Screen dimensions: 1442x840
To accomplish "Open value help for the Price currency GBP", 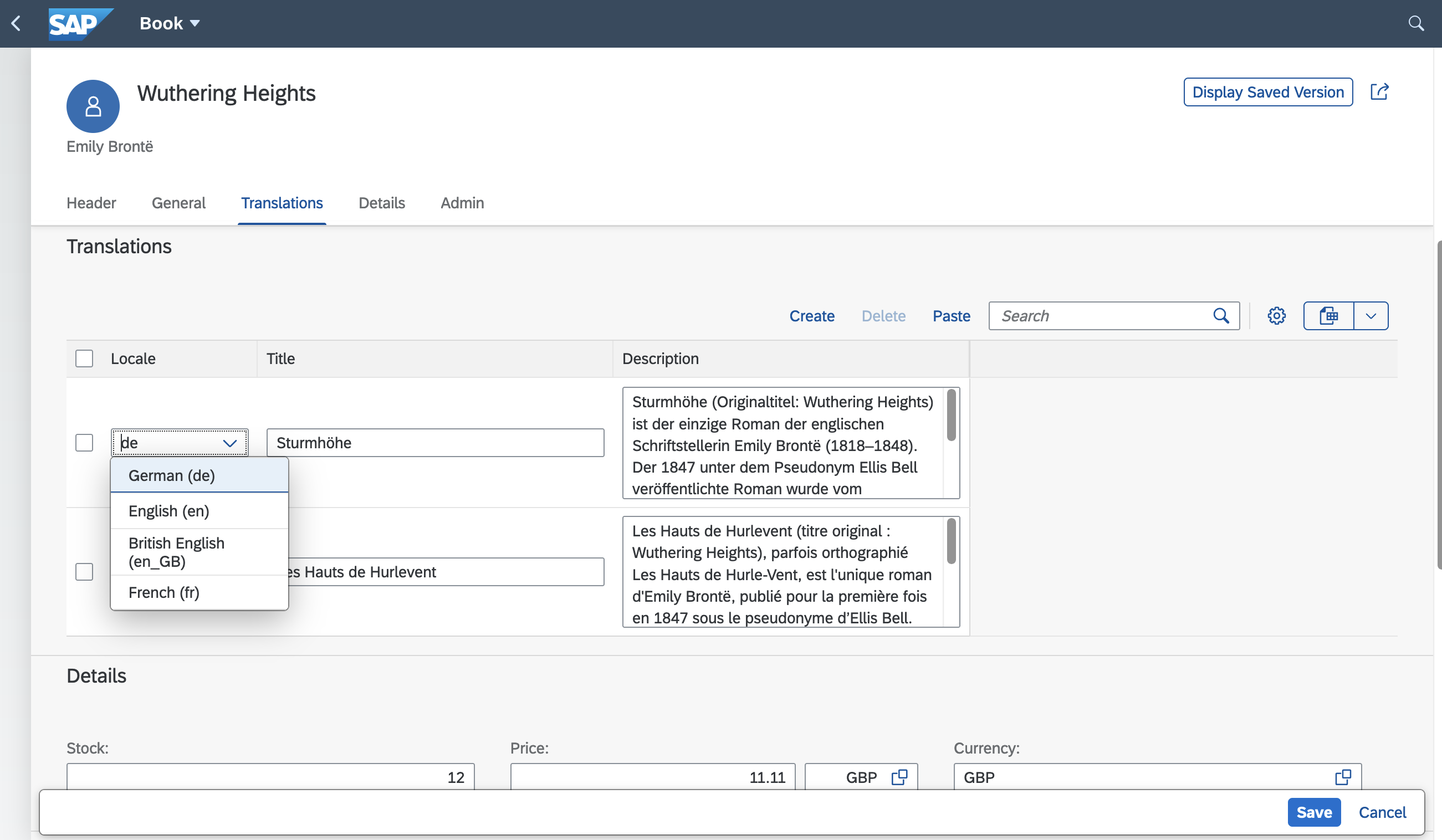I will click(899, 777).
